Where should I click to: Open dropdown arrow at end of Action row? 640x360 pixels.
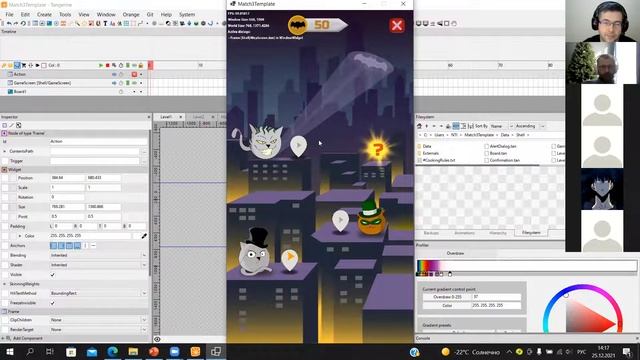point(141,74)
